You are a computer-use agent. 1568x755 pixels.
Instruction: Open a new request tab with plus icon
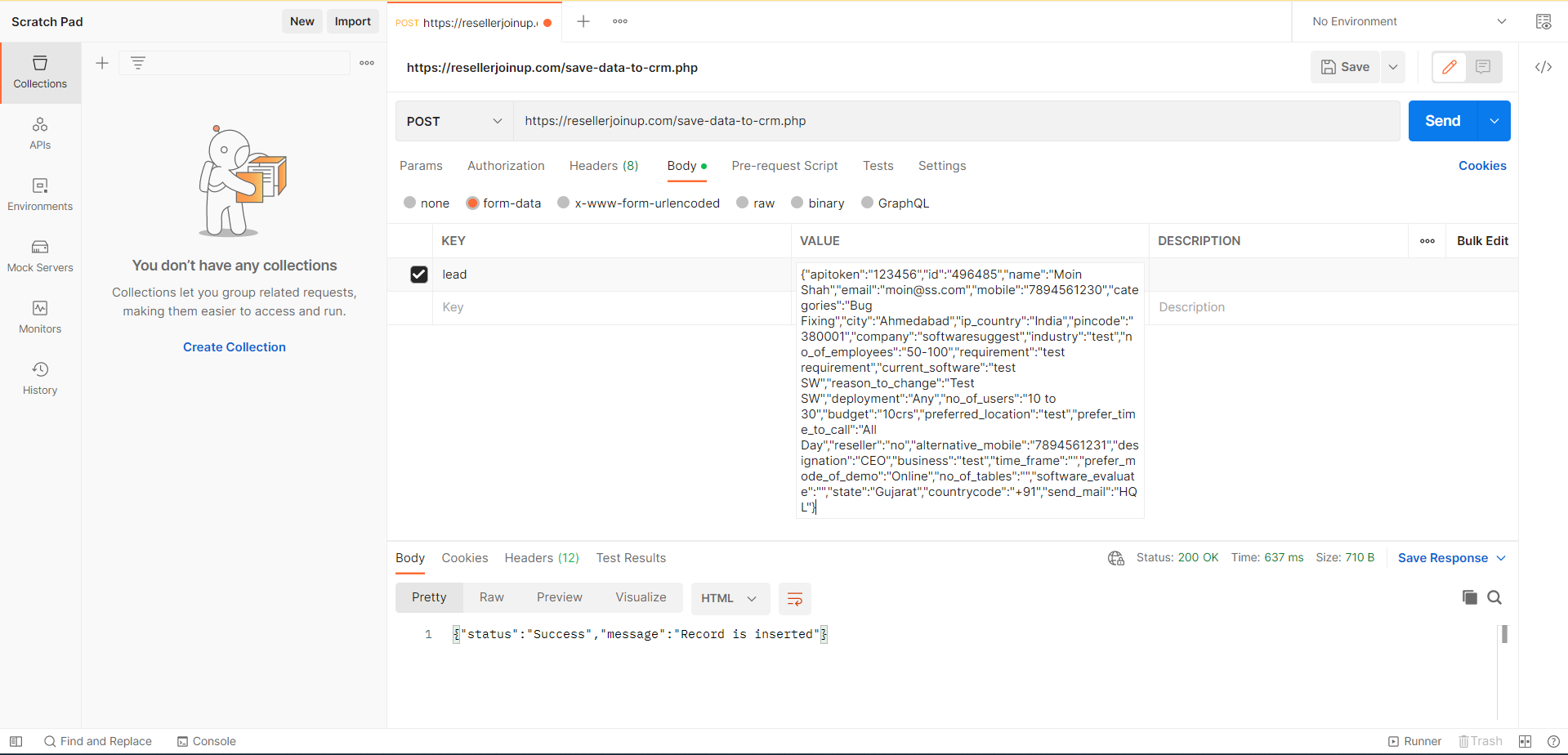point(583,22)
